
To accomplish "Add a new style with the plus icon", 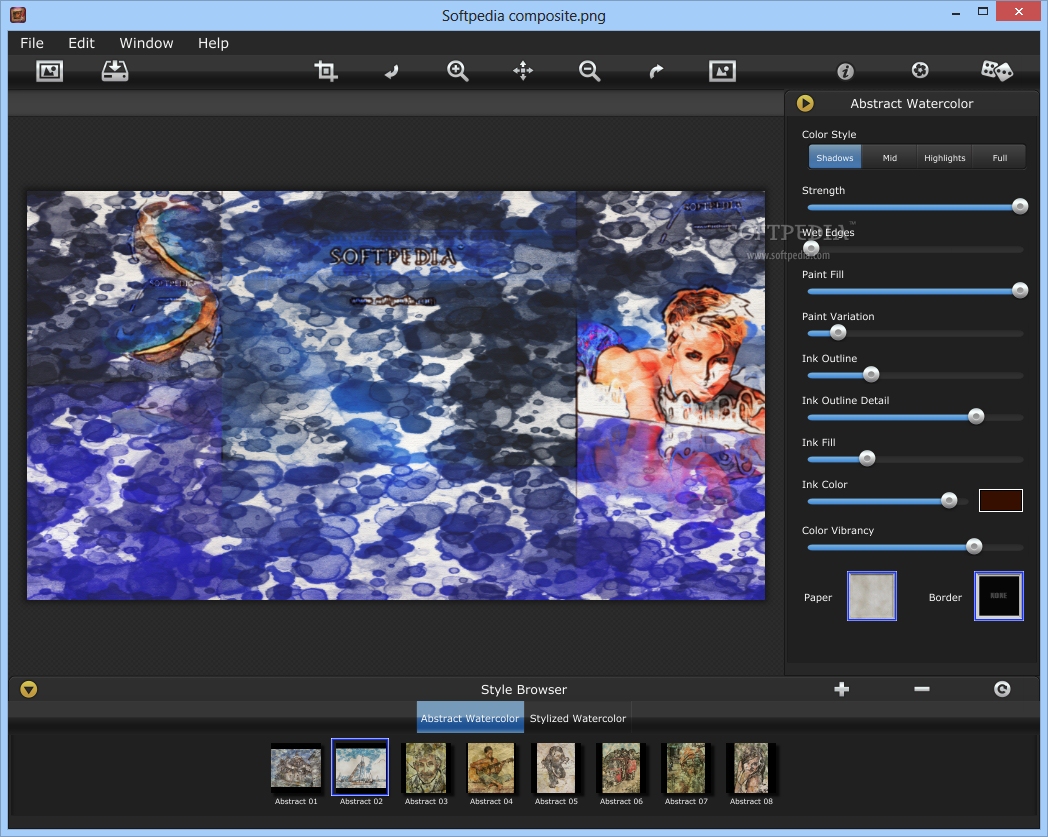I will click(x=841, y=689).
